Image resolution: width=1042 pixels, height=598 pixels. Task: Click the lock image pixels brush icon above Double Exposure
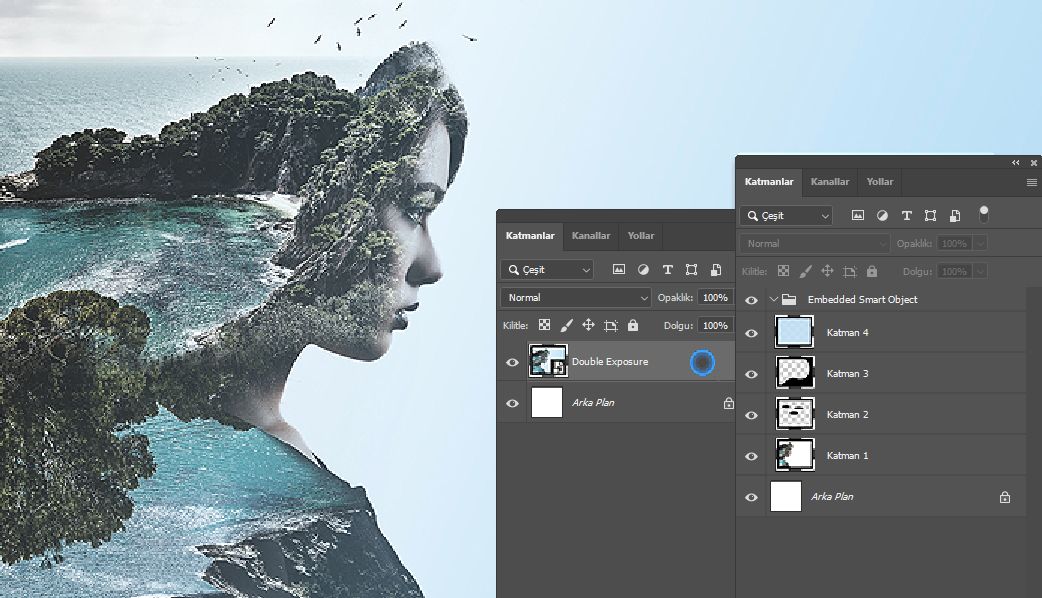(x=567, y=325)
